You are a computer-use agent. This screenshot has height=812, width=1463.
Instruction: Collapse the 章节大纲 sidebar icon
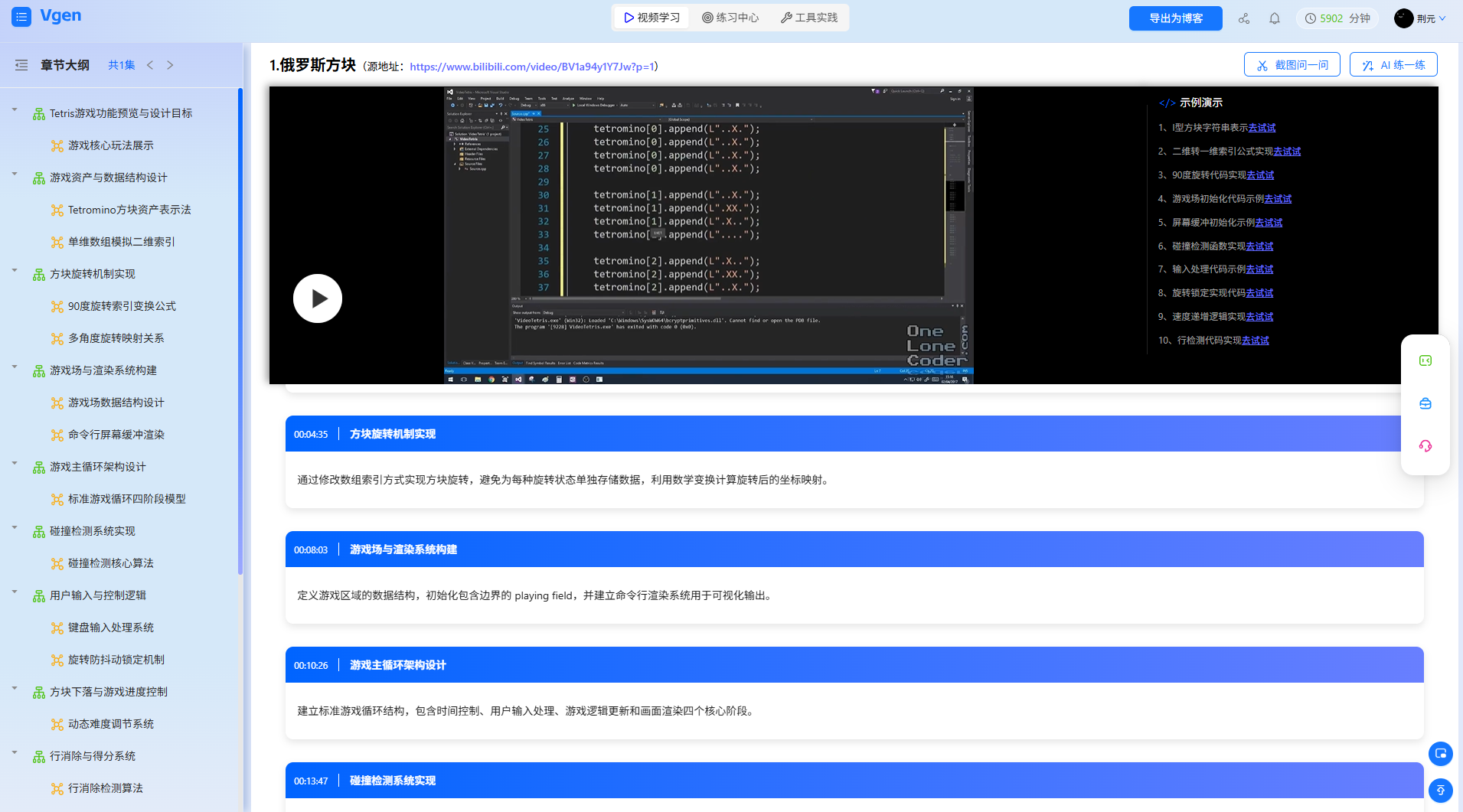tap(21, 65)
